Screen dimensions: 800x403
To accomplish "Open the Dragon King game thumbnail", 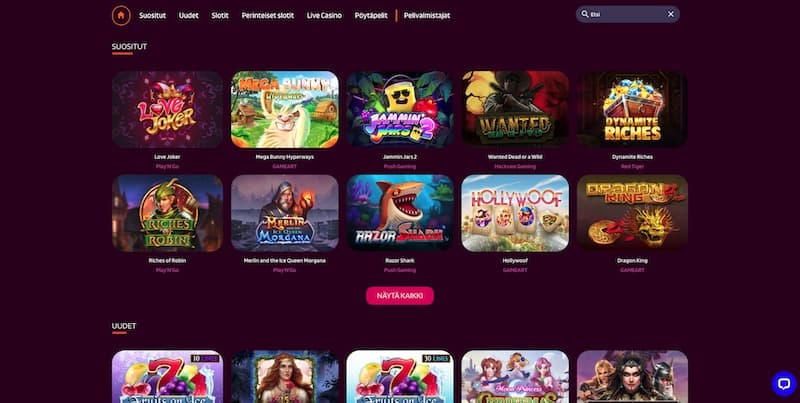I will click(x=632, y=213).
